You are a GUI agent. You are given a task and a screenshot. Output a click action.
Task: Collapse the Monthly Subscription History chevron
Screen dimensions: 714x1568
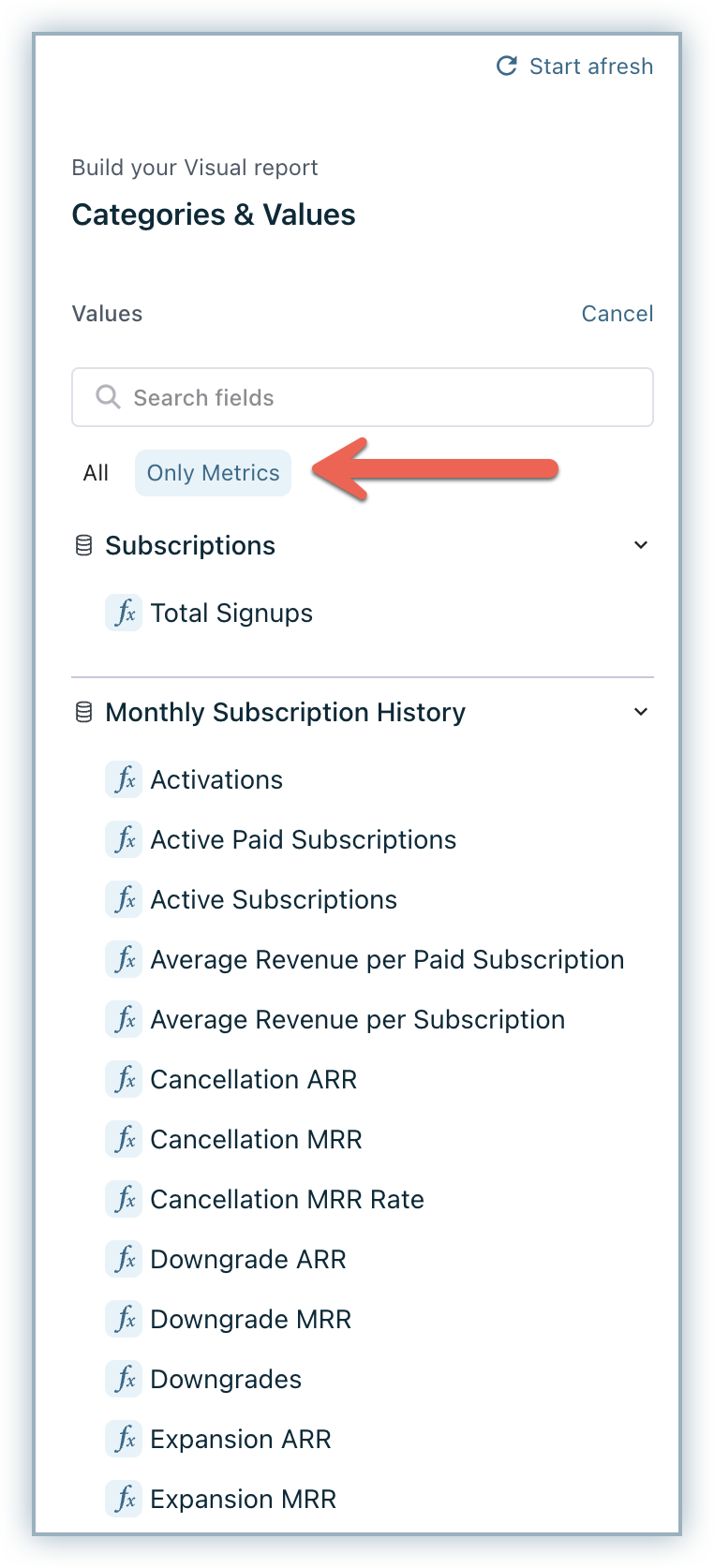click(x=641, y=712)
